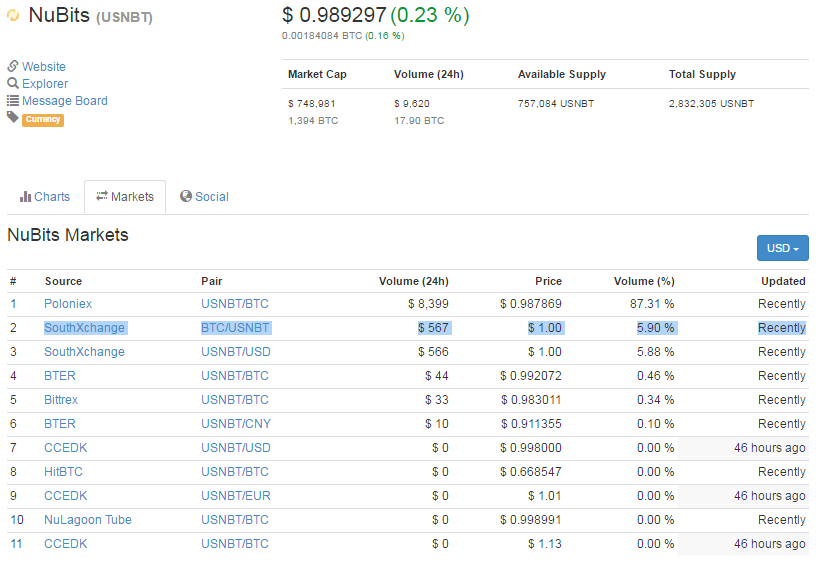Viewport: 819px width, 561px height.
Task: Click the 17.90 BTC volume value
Action: coord(419,121)
